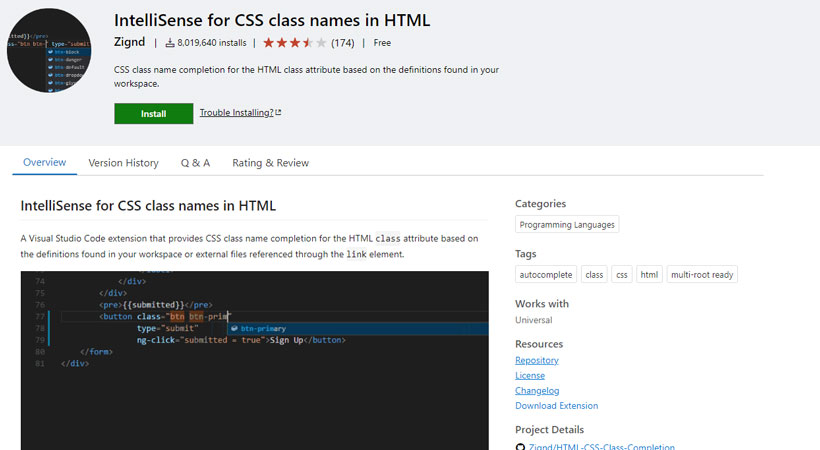Click the extension's round logo thumbnail
Image resolution: width=820 pixels, height=450 pixels.
pos(49,50)
